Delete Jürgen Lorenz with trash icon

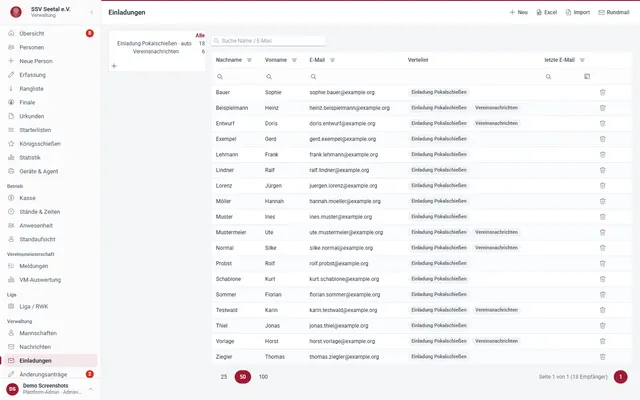[x=602, y=185]
